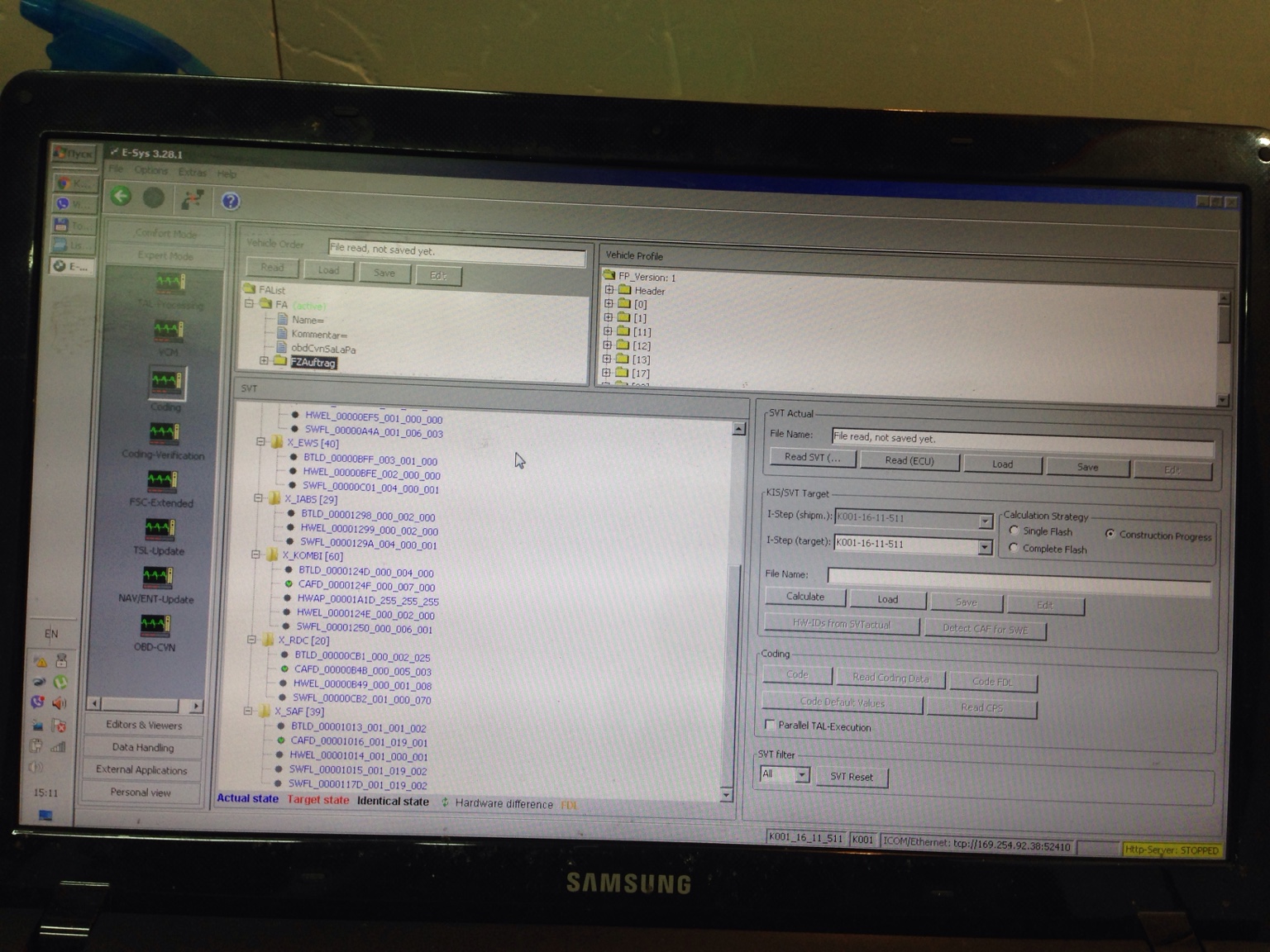Collapse the X_EWS [40] tree node

point(260,442)
